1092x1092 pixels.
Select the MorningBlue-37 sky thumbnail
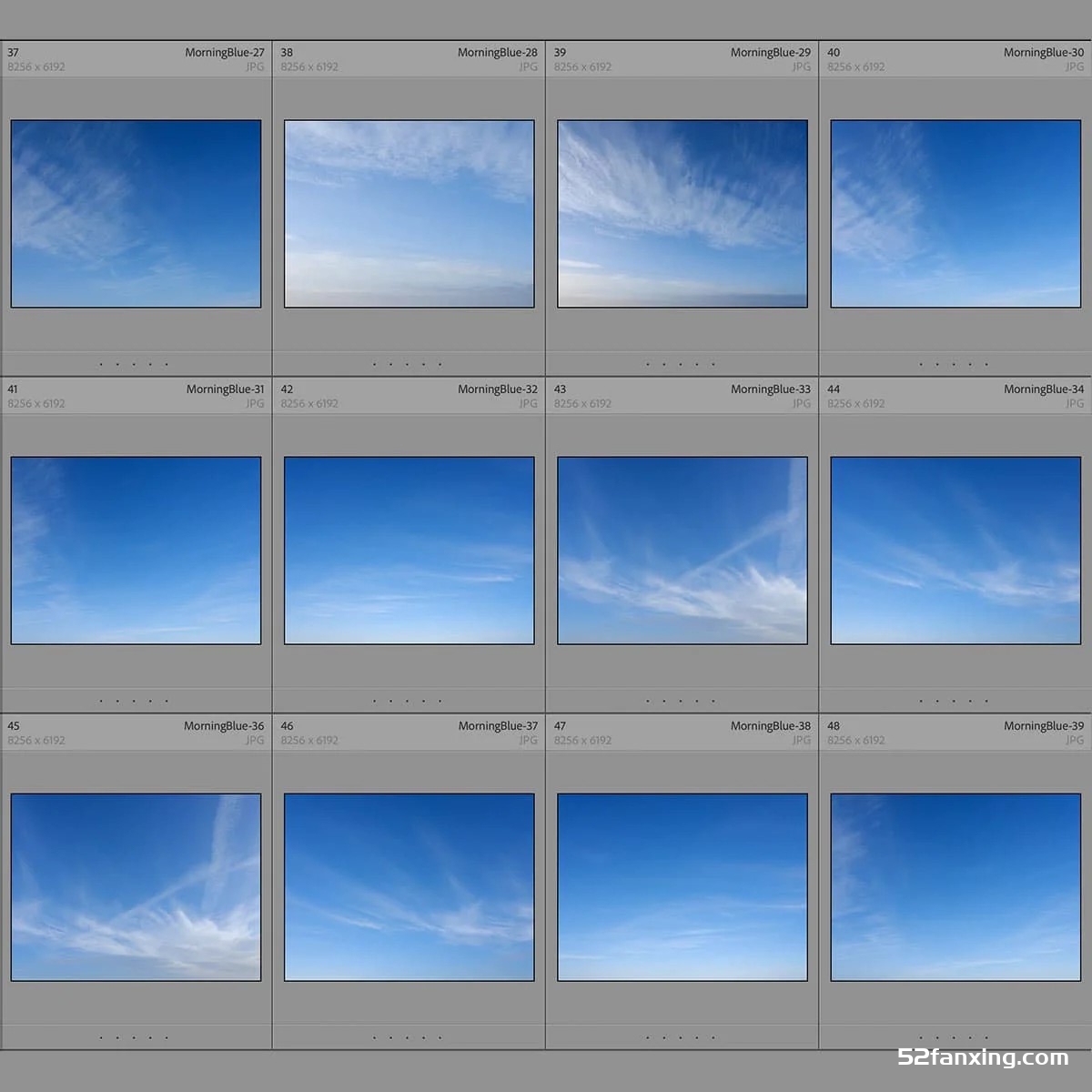(x=409, y=887)
